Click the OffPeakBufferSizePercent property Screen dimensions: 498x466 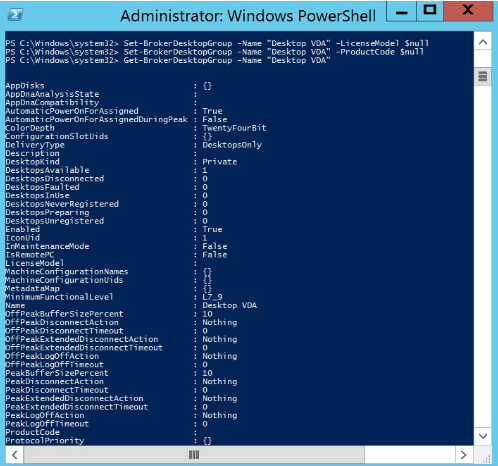tap(64, 314)
